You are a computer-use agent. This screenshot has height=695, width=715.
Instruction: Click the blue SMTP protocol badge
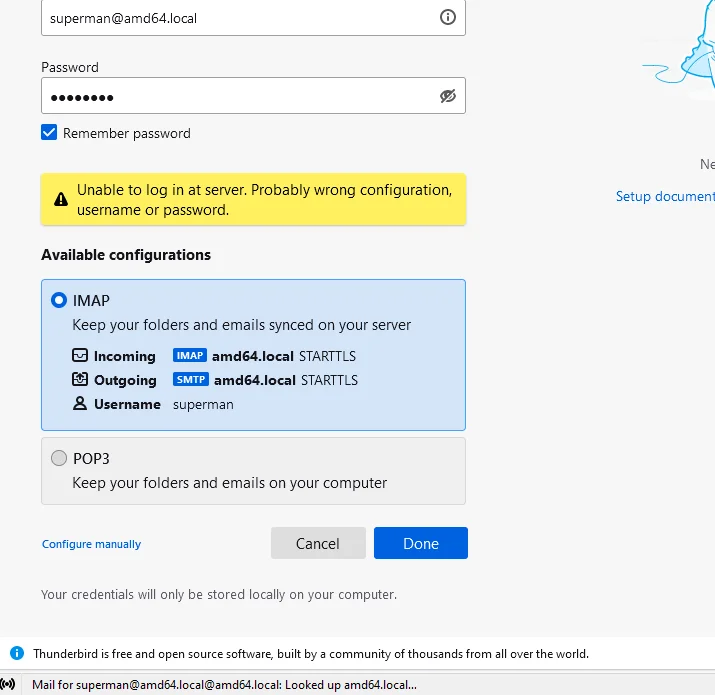190,380
